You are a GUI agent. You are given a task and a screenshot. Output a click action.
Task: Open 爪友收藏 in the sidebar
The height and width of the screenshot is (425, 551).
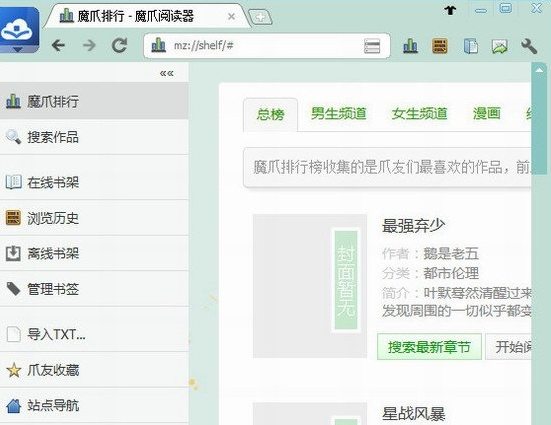(94, 370)
